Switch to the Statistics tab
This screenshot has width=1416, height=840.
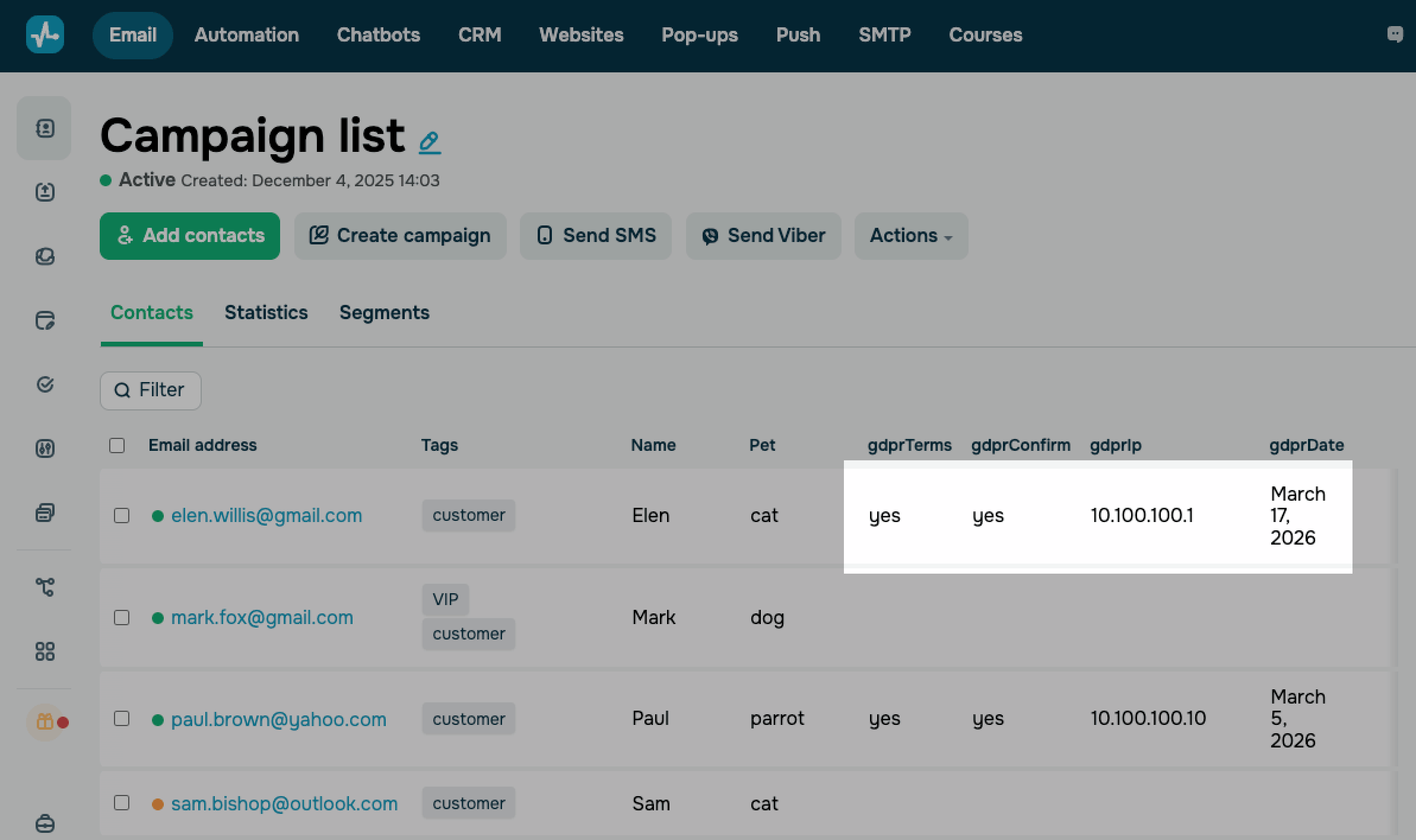tap(266, 313)
